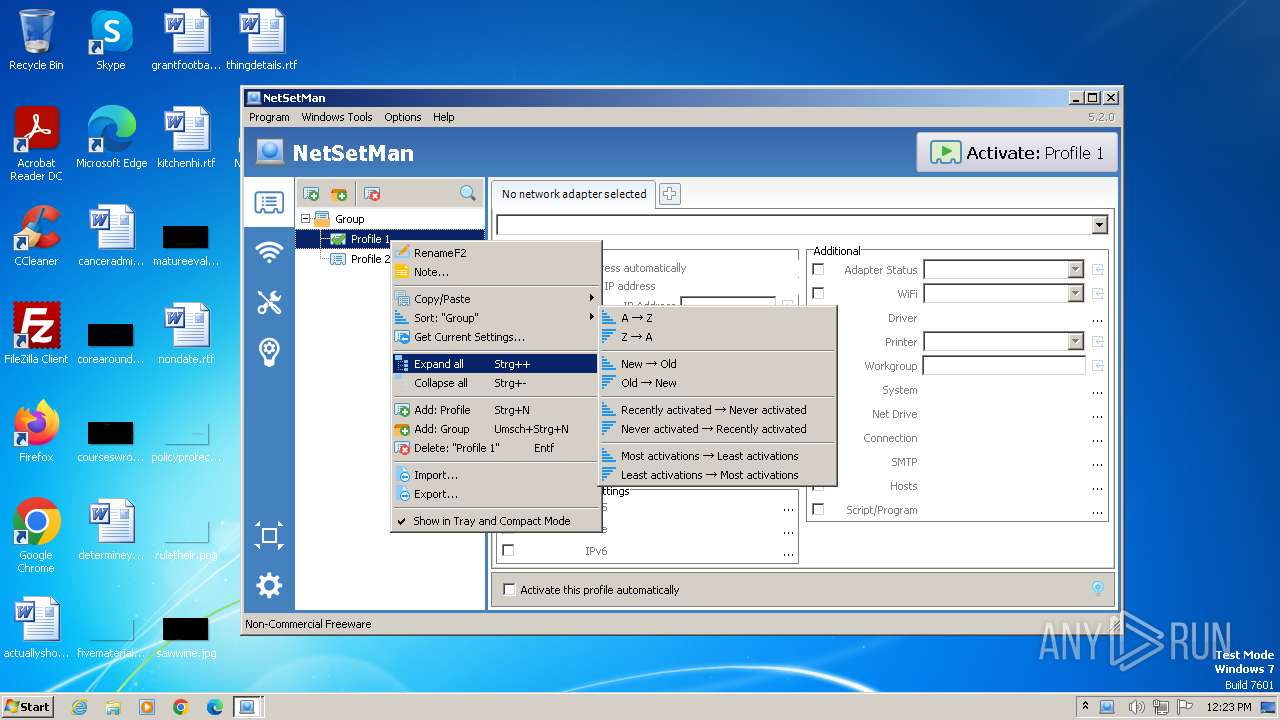Viewport: 1280px width, 720px height.
Task: Choose Import... in the context menu
Action: (x=495, y=475)
